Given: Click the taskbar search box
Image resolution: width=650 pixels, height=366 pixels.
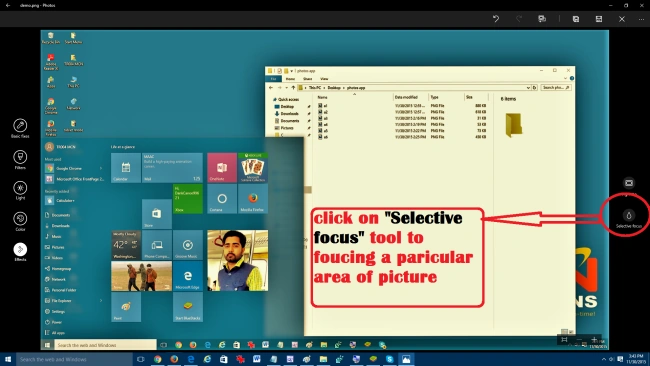Looking at the screenshot, I should click(74, 359).
